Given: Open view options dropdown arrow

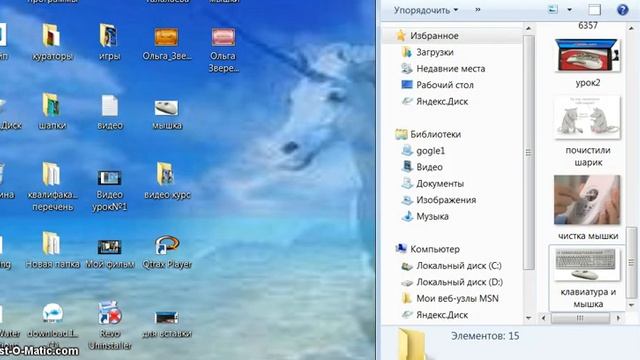Looking at the screenshot, I should click(x=569, y=10).
